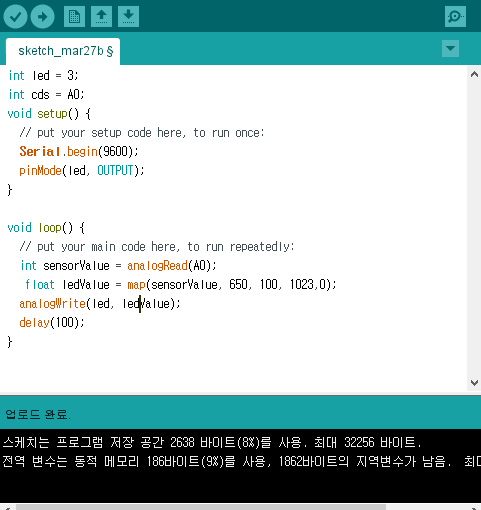Click 'pinMode(led, OUTPUT);' line

click(x=82, y=171)
